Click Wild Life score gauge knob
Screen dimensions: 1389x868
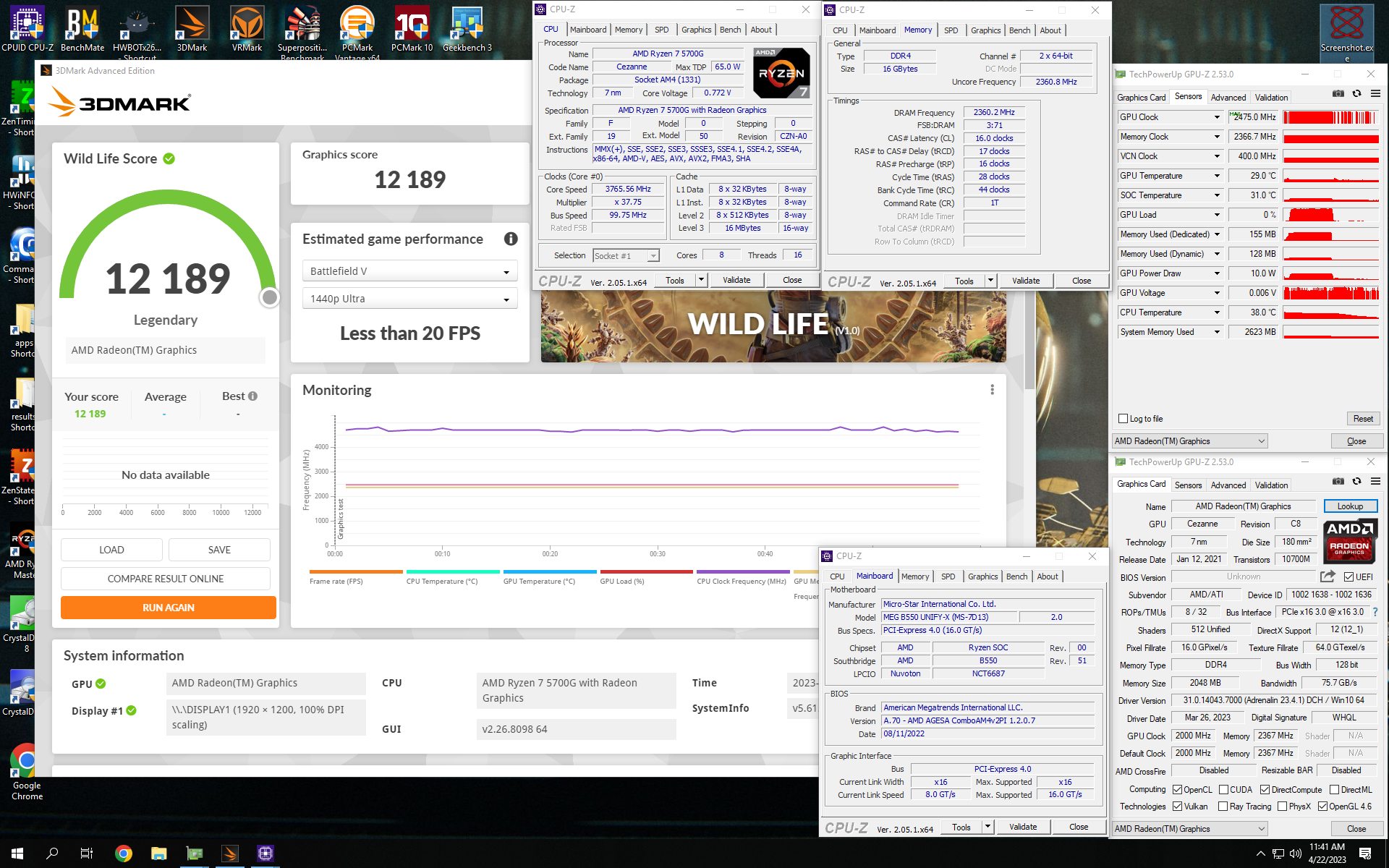(x=270, y=297)
